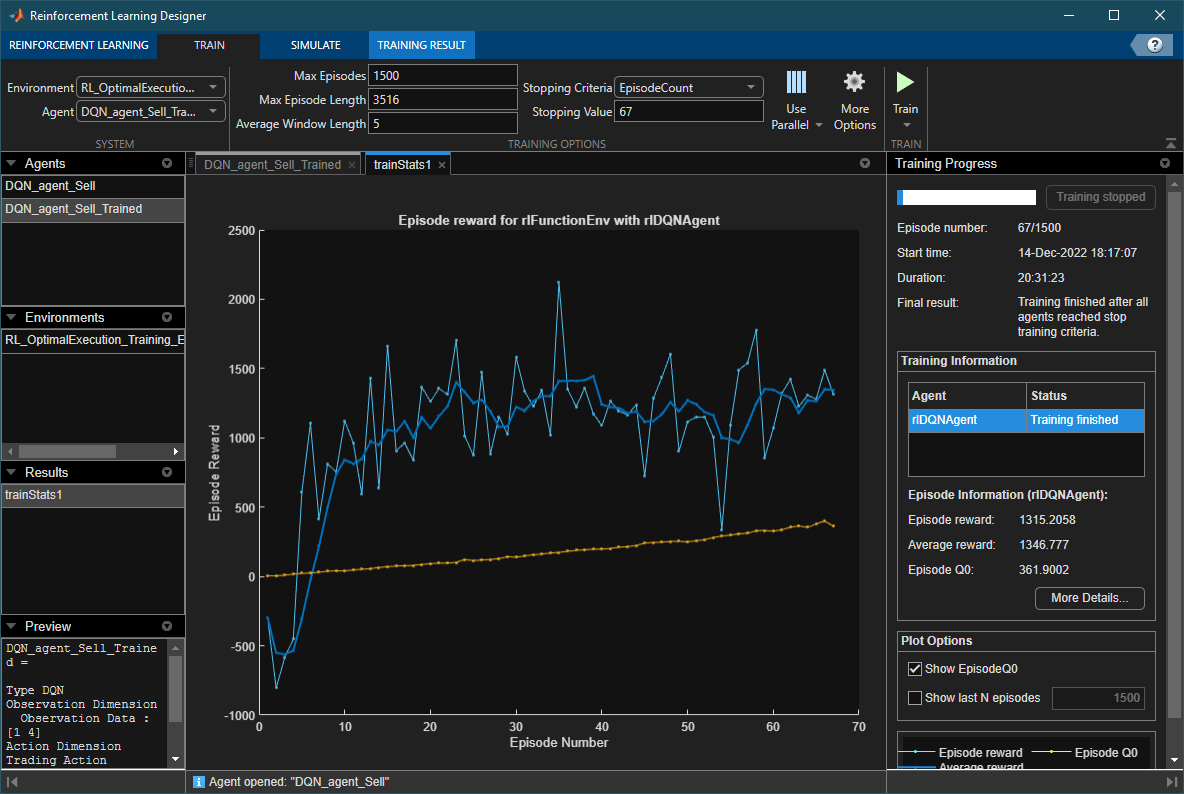Open Training Progress panel actions icon

pos(1164,164)
